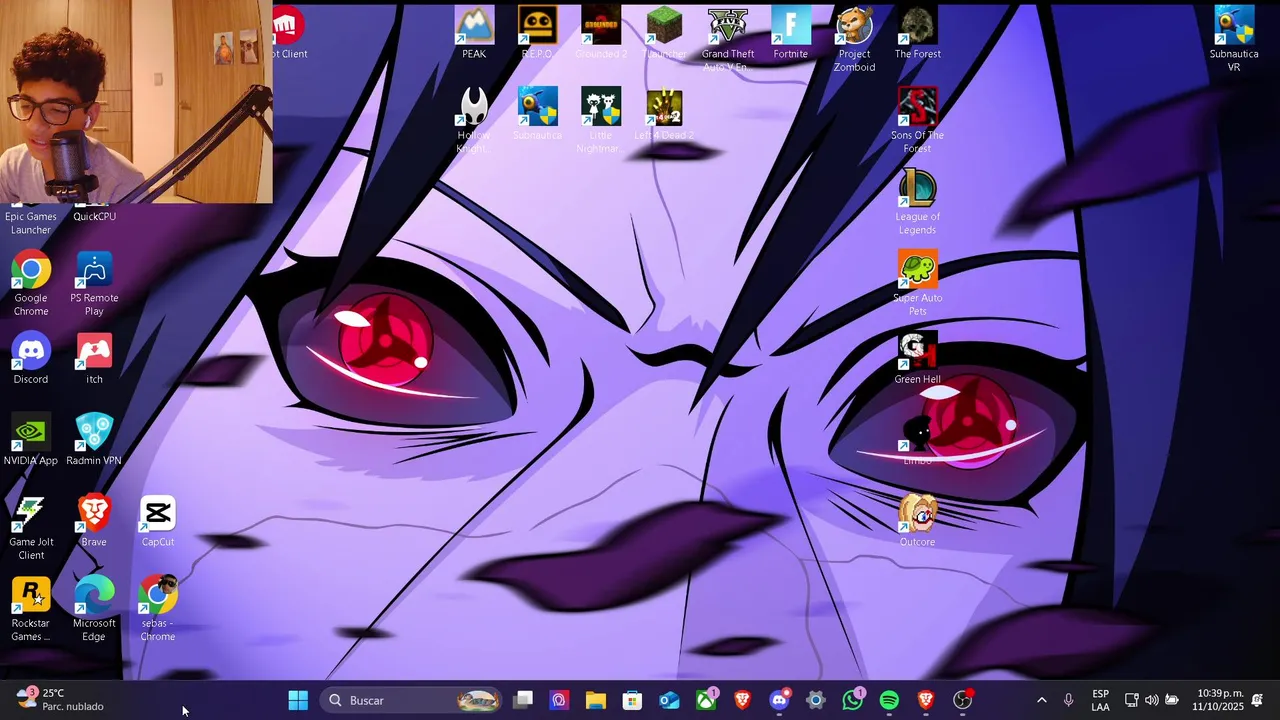Open the NVIDIA App shortcut
Image resolution: width=1280 pixels, height=720 pixels.
tap(31, 438)
